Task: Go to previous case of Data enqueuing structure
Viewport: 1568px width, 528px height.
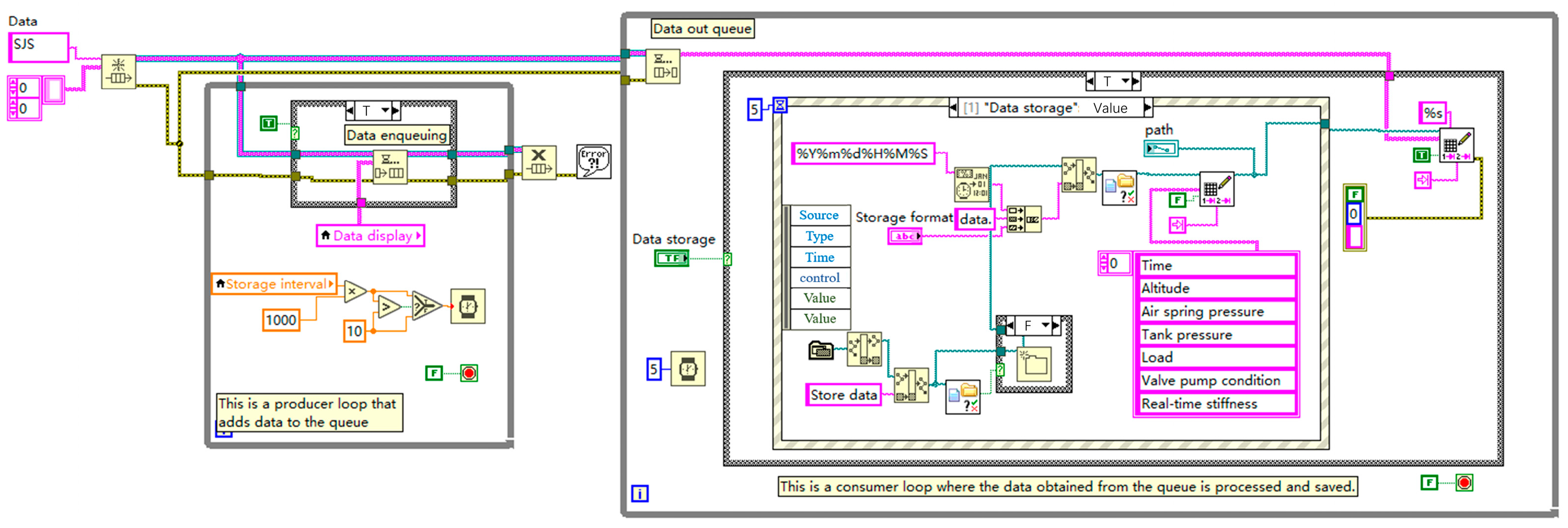Action: pyautogui.click(x=350, y=110)
